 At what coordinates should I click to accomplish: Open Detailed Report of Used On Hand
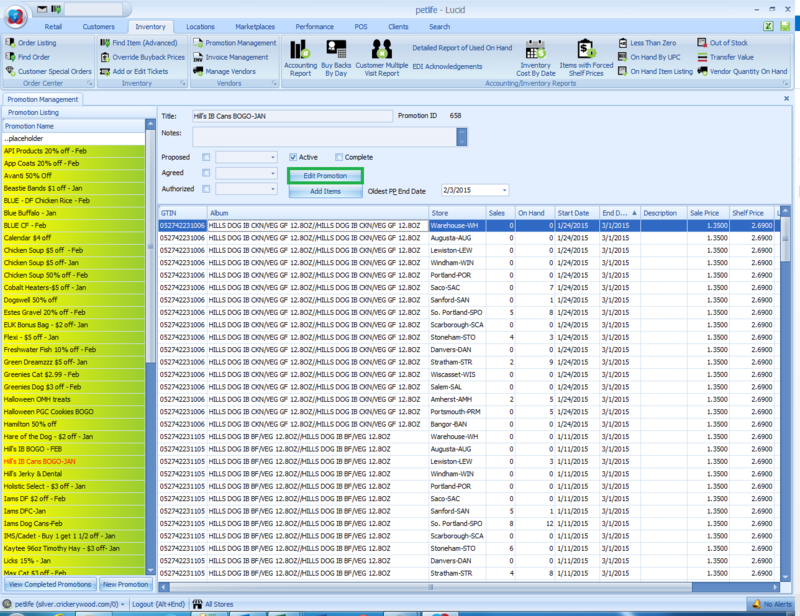[462, 48]
